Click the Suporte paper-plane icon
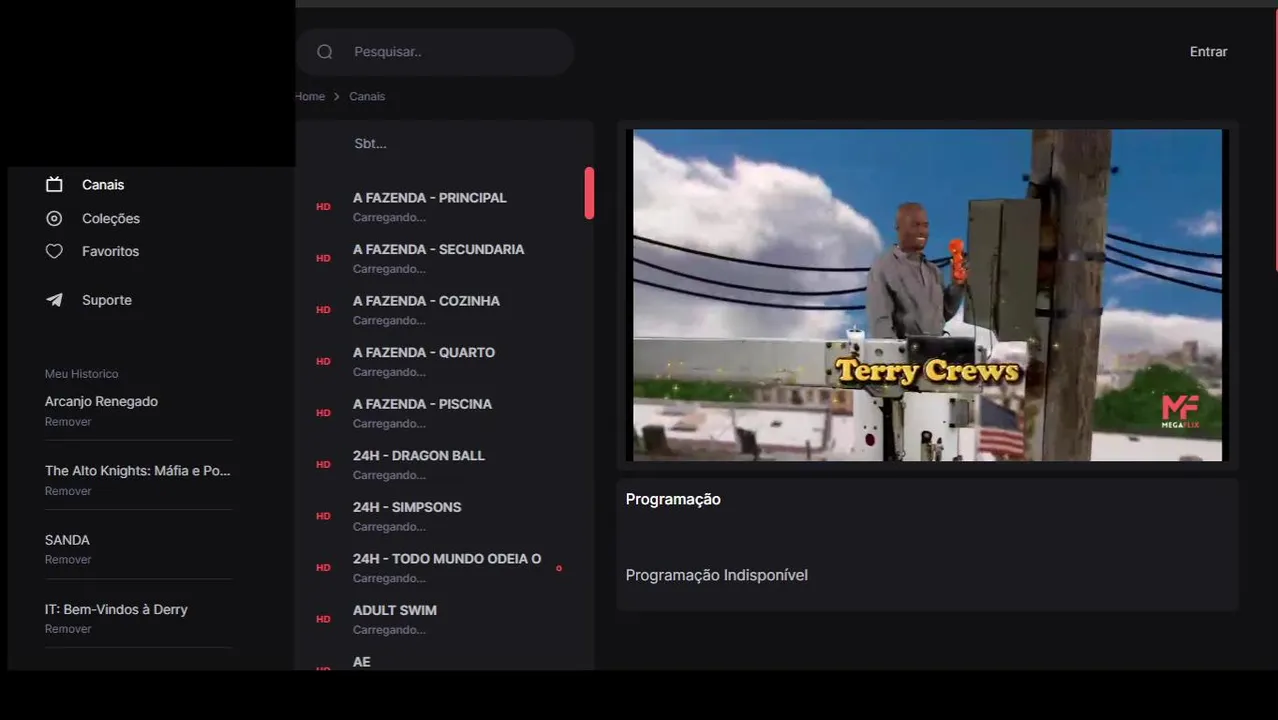 click(54, 300)
